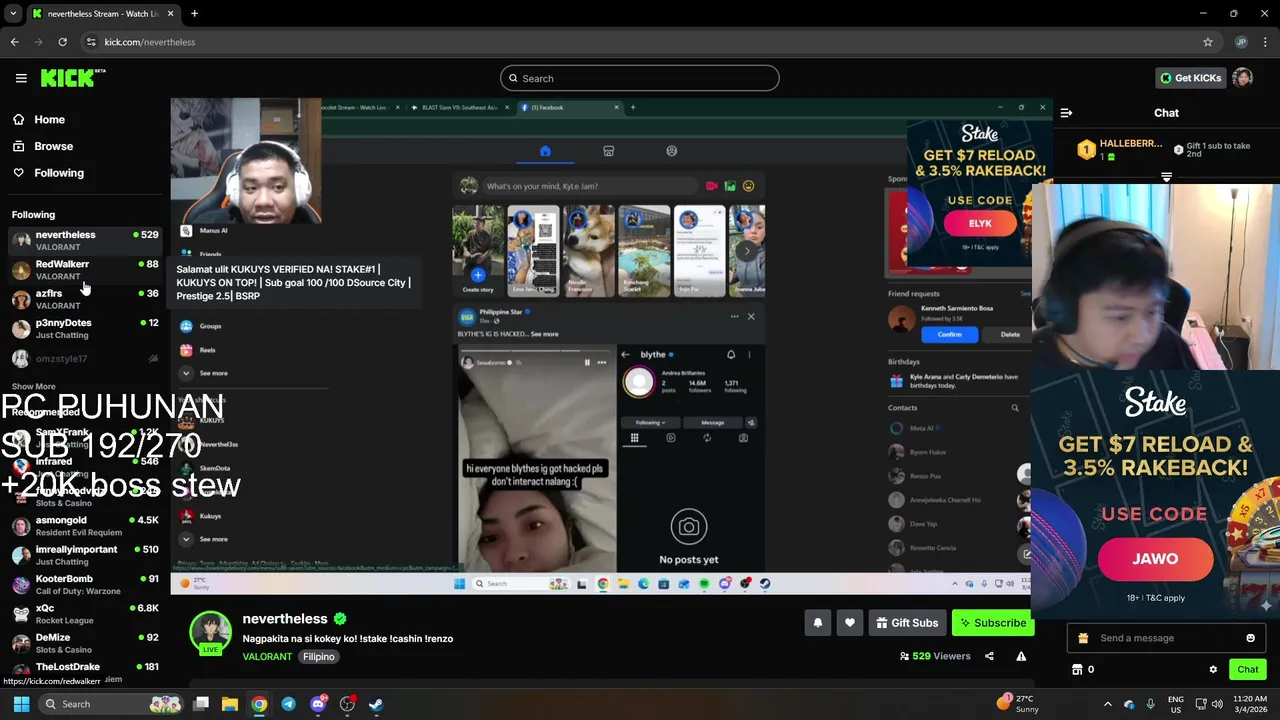Click the Get KICKs button
Image resolution: width=1280 pixels, height=720 pixels.
coord(1190,78)
